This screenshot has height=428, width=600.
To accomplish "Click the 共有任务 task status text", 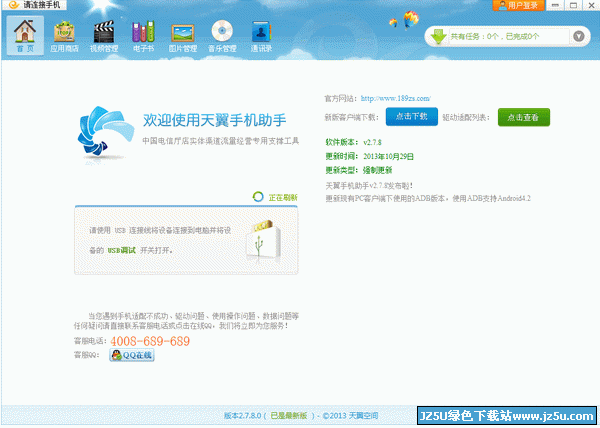I will pos(495,37).
